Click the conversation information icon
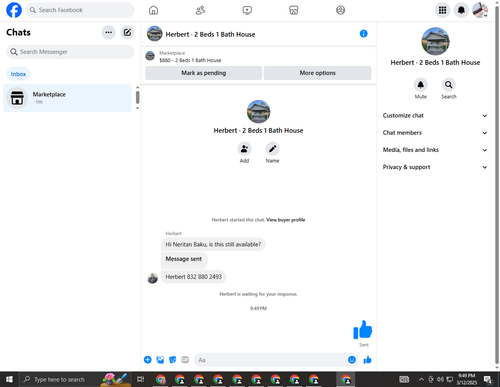Screen dimensions: 500x387 click(363, 34)
